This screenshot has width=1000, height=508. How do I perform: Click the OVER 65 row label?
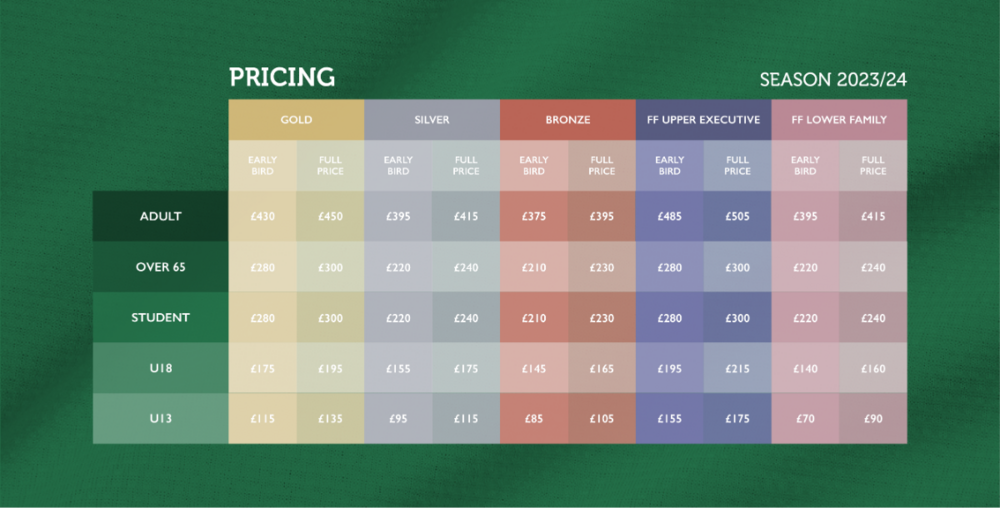point(161,267)
